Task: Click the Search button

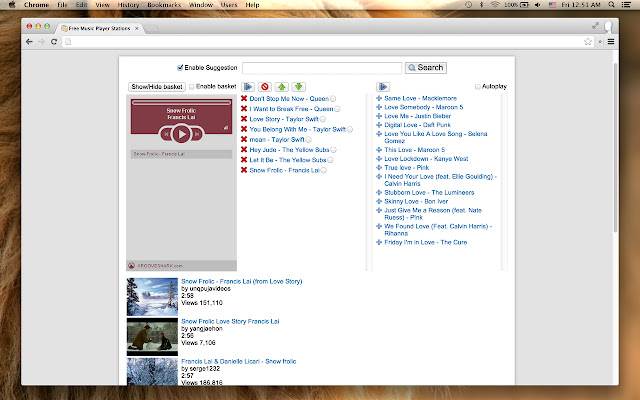Action: (426, 68)
